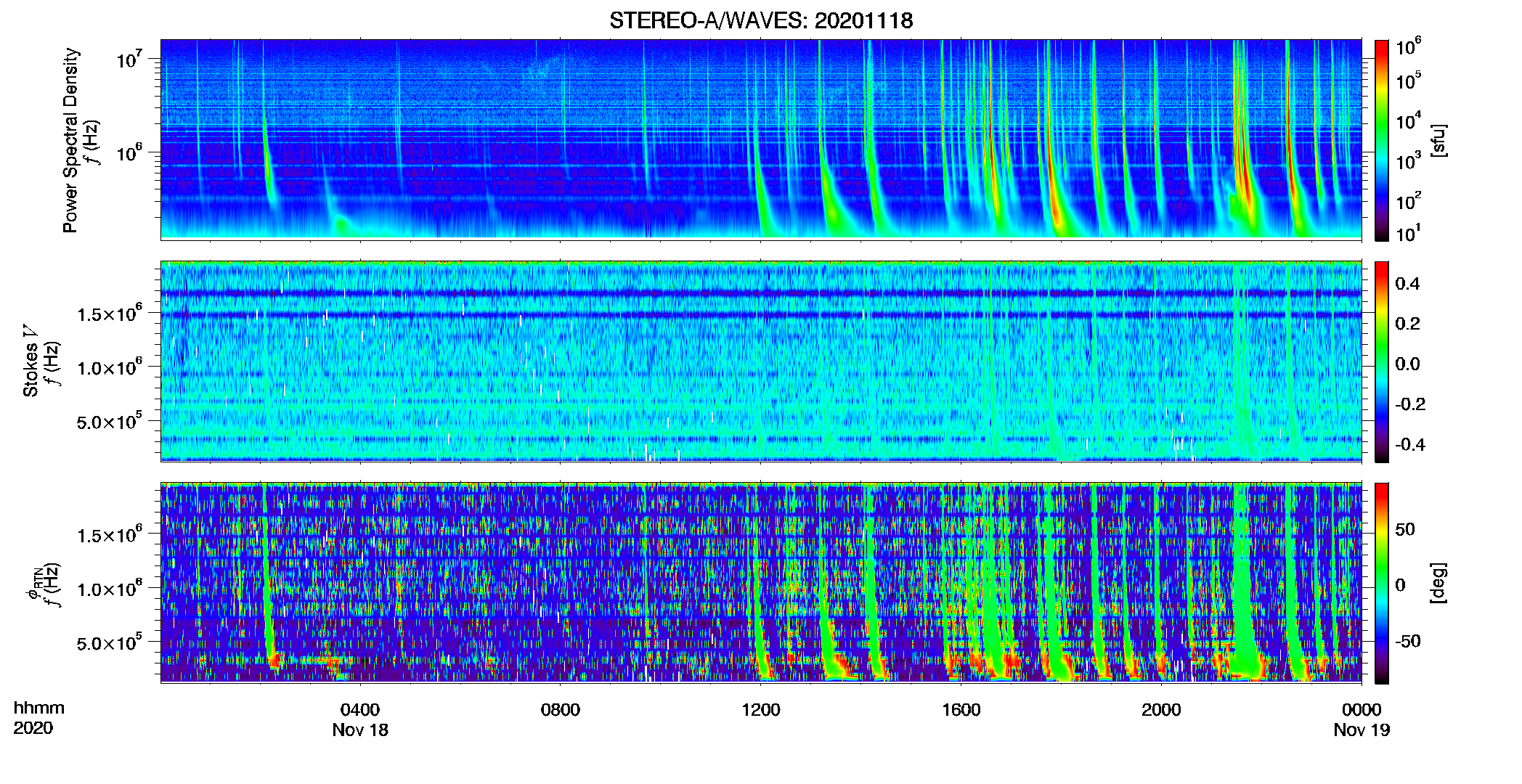Click the 50 label on degree color bar
This screenshot has height=784, width=1522.
1405,529
